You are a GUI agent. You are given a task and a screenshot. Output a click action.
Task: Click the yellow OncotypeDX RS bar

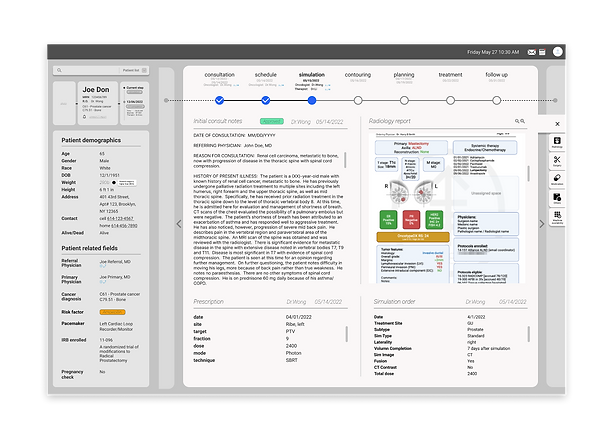[x=413, y=237]
